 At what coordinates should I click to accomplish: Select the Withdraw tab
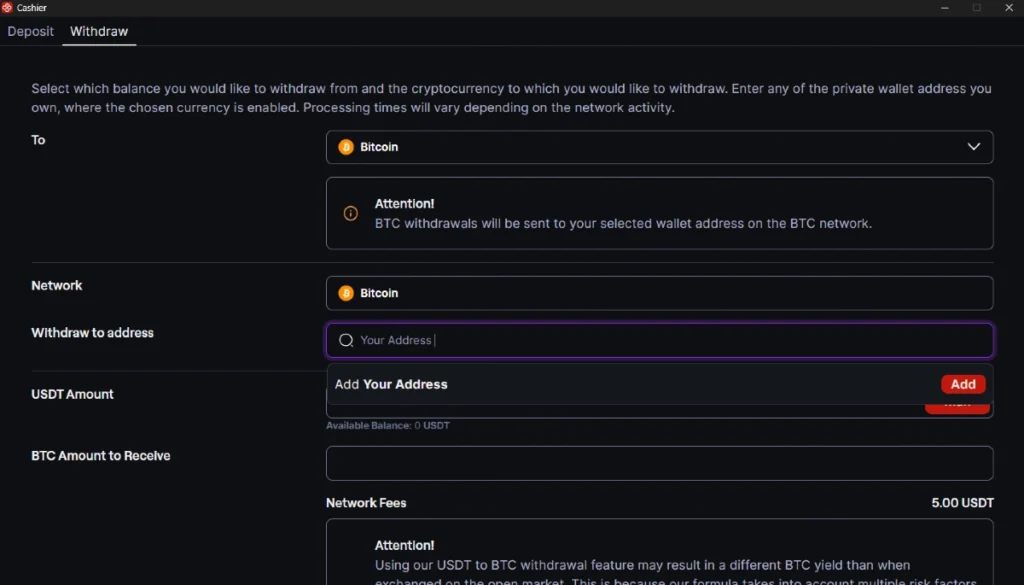click(x=99, y=31)
